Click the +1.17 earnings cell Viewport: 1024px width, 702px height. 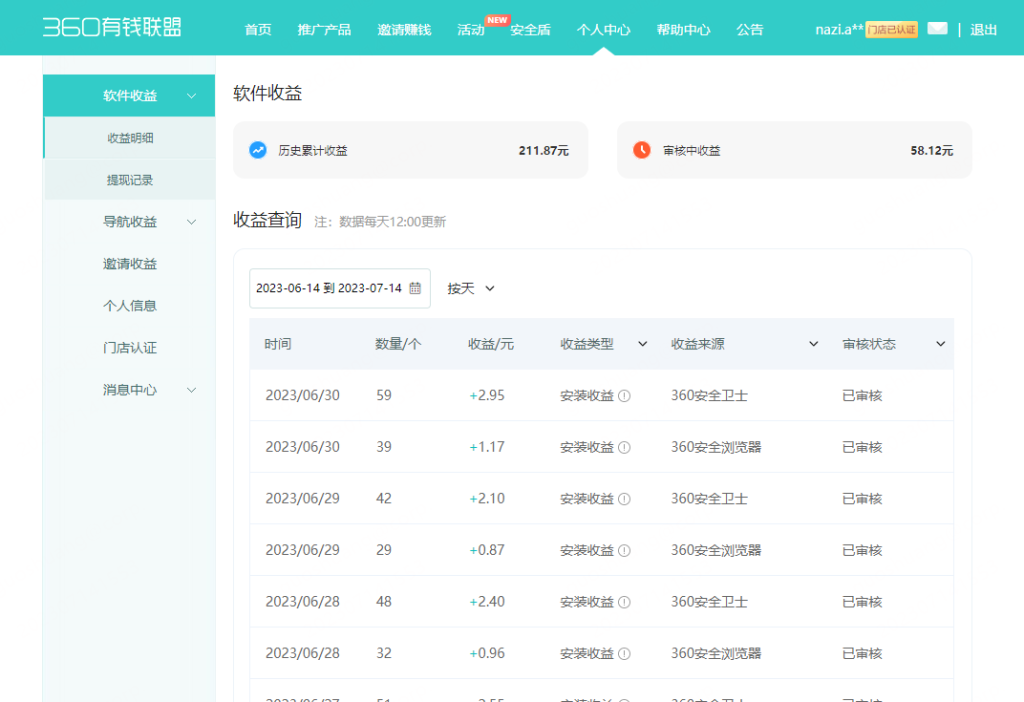click(x=487, y=447)
